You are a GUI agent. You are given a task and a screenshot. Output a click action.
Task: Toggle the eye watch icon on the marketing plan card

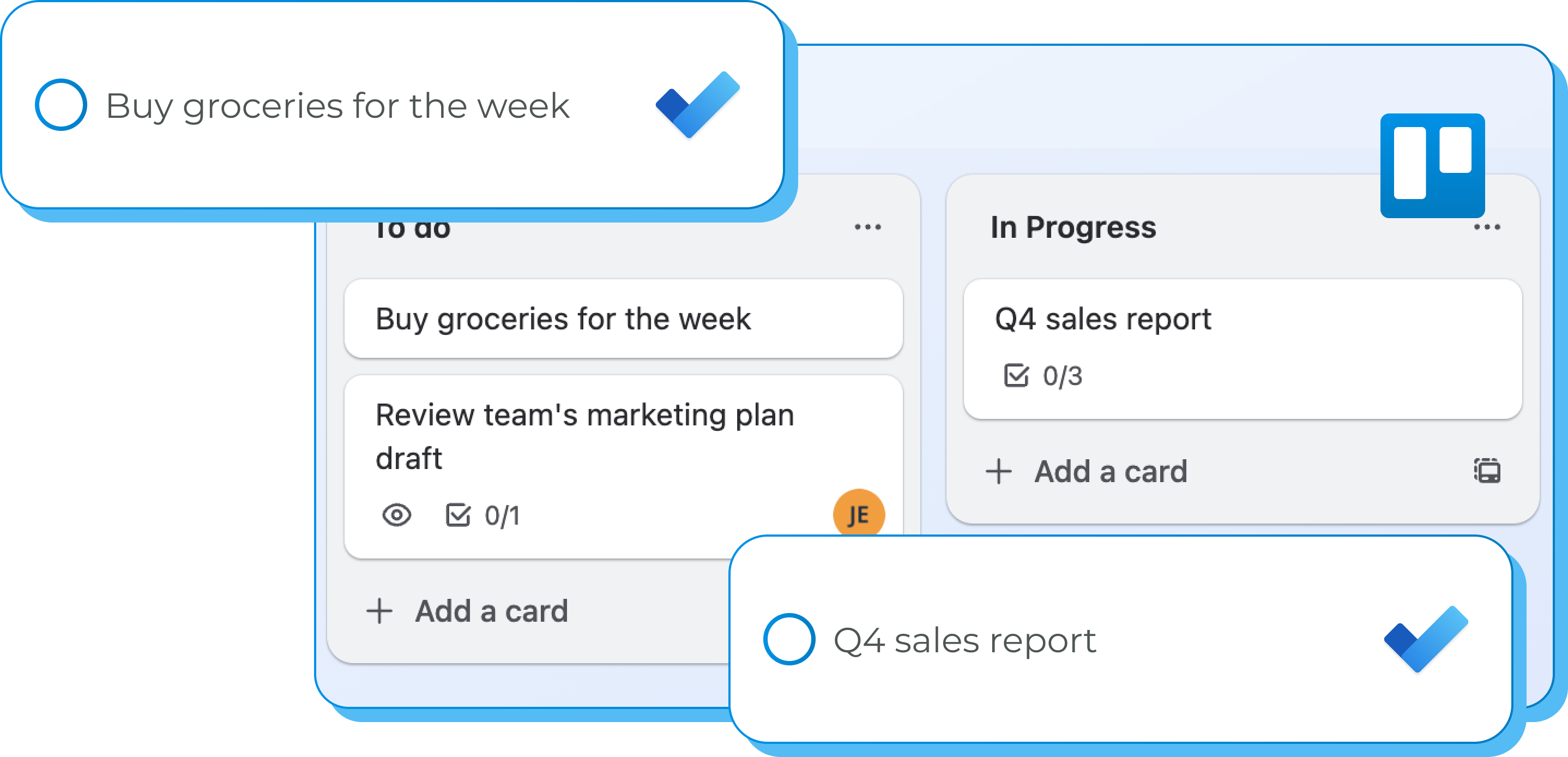pyautogui.click(x=397, y=515)
